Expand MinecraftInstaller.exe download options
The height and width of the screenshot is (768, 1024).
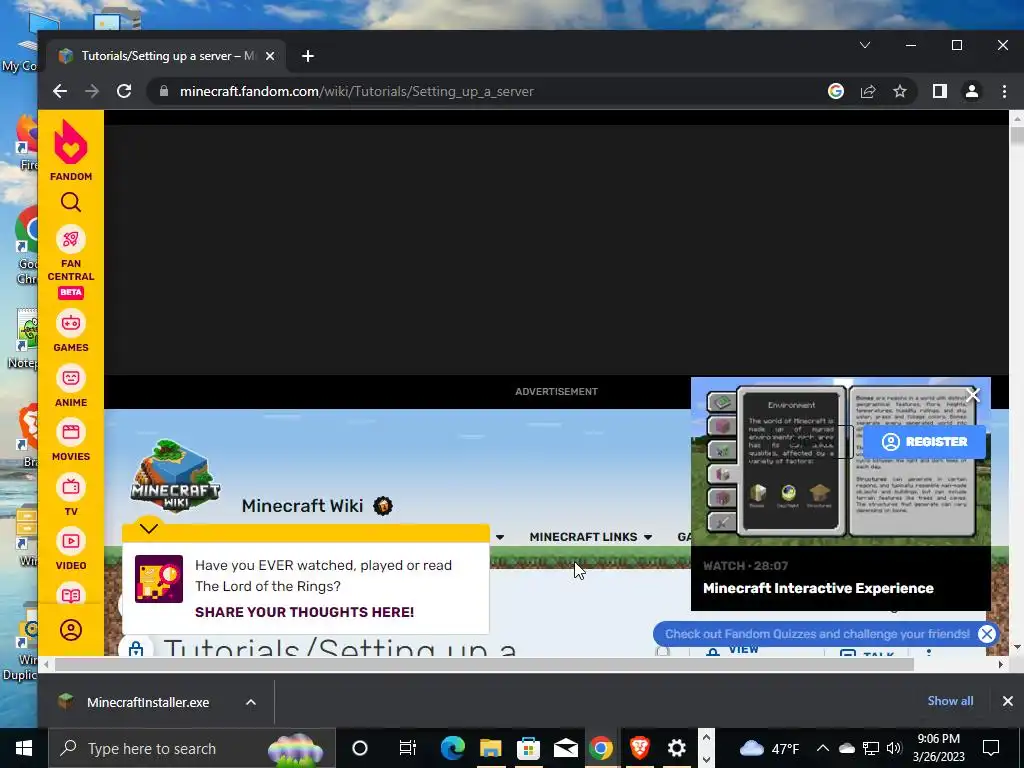click(x=251, y=702)
